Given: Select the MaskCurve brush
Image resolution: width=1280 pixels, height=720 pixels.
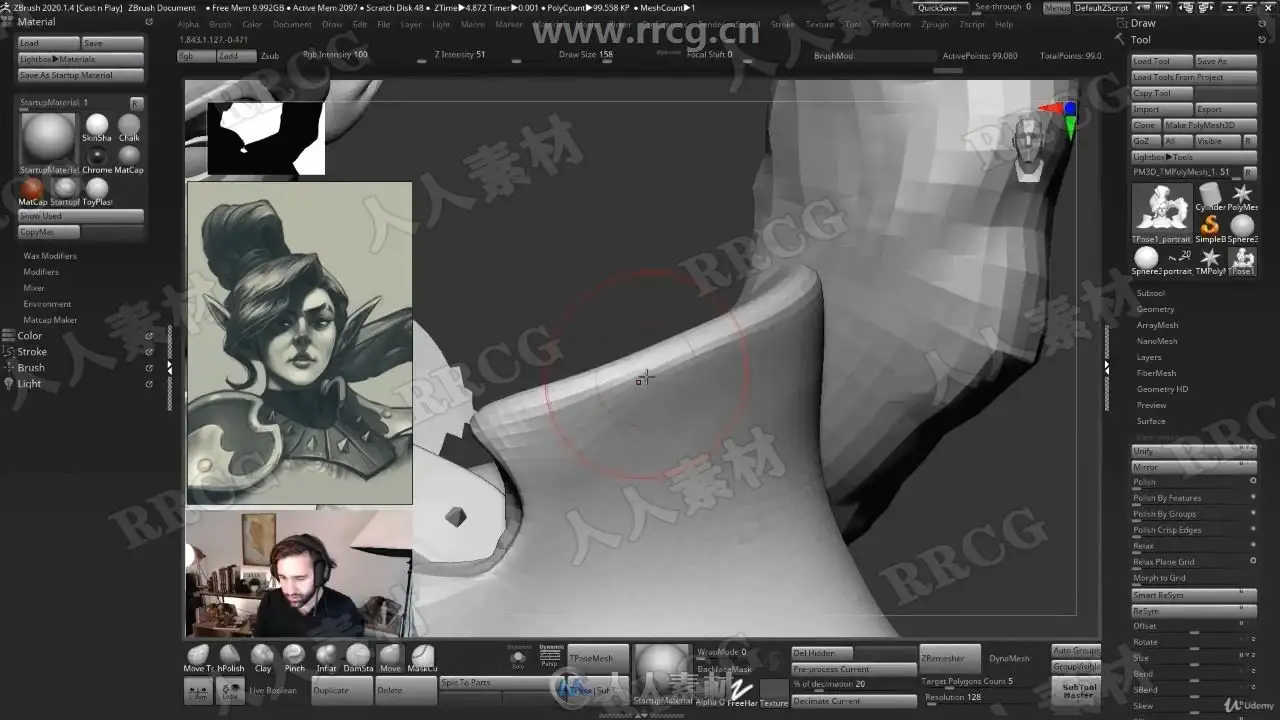Looking at the screenshot, I should tap(422, 658).
